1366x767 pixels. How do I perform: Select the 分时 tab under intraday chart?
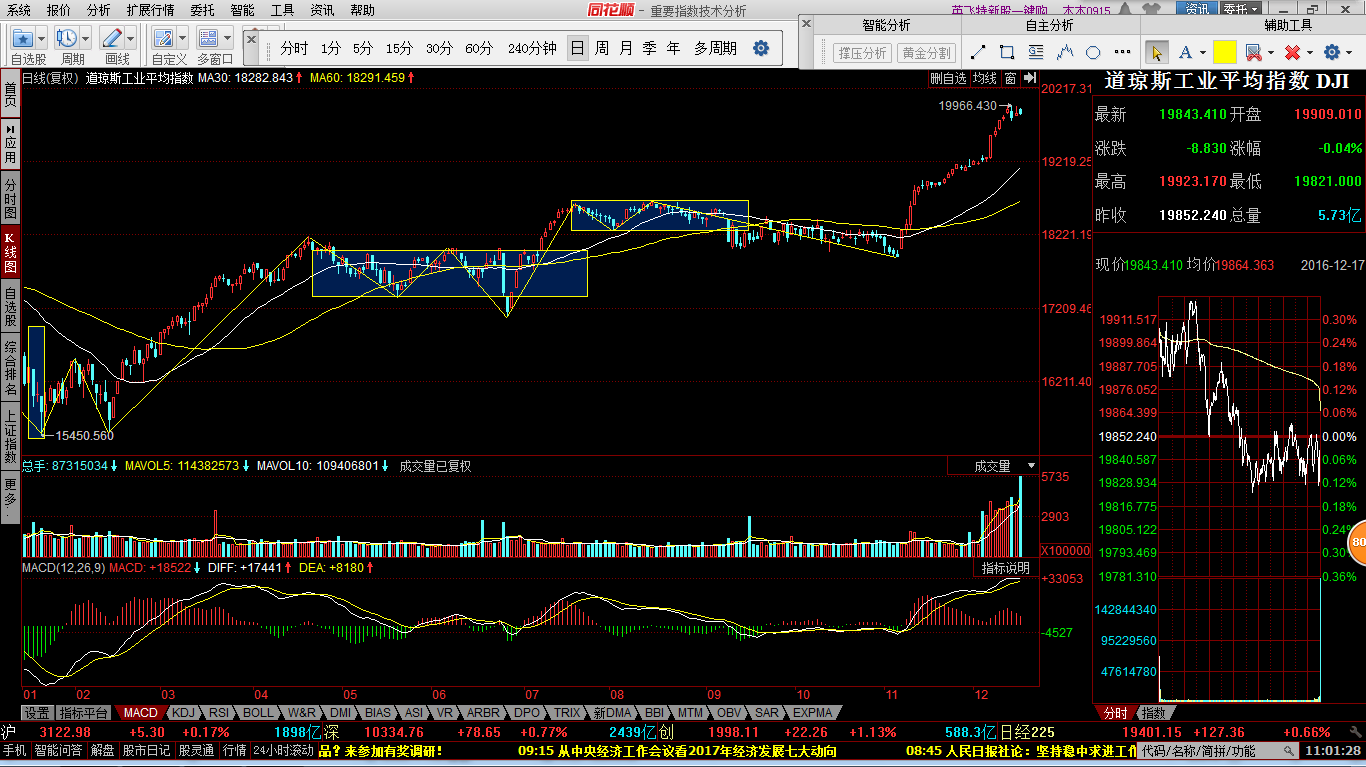tap(1115, 713)
